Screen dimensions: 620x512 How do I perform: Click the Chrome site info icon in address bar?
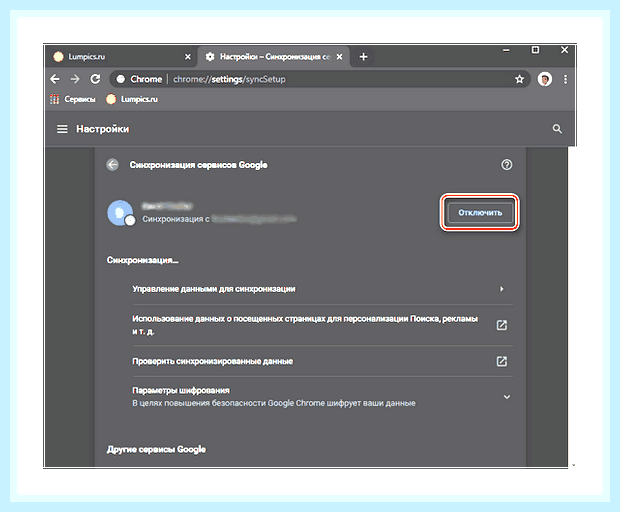point(121,79)
